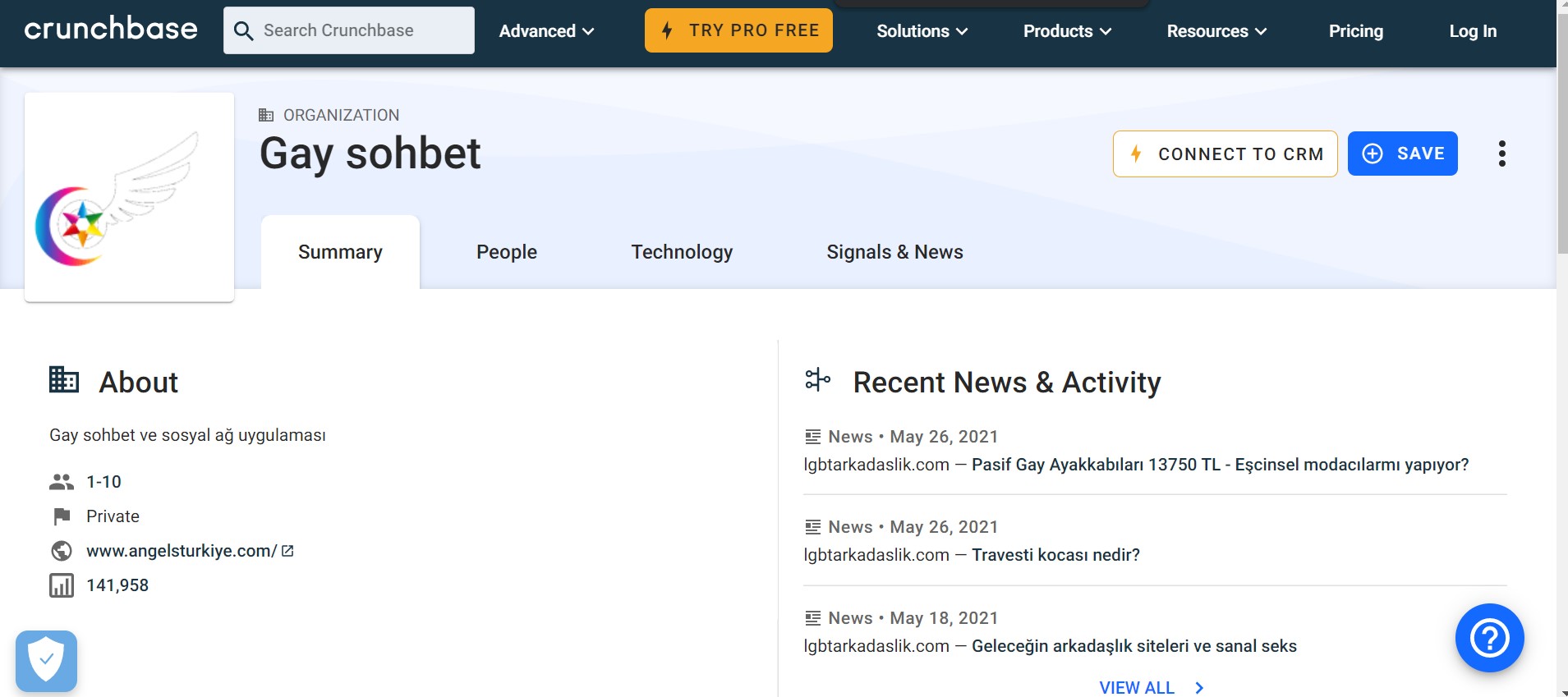Click the external link icon beside website
Viewport: 1568px width, 697px height.
tap(287, 551)
